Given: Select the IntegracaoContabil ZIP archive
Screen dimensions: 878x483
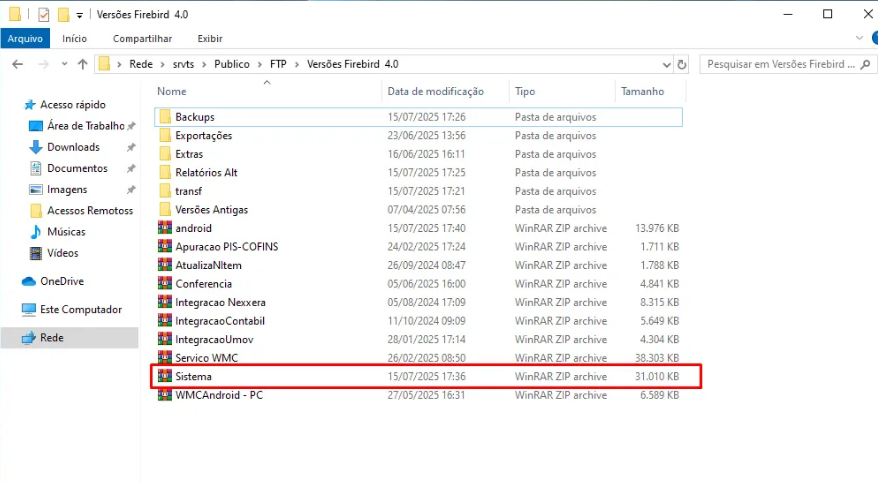Looking at the screenshot, I should tap(219, 321).
